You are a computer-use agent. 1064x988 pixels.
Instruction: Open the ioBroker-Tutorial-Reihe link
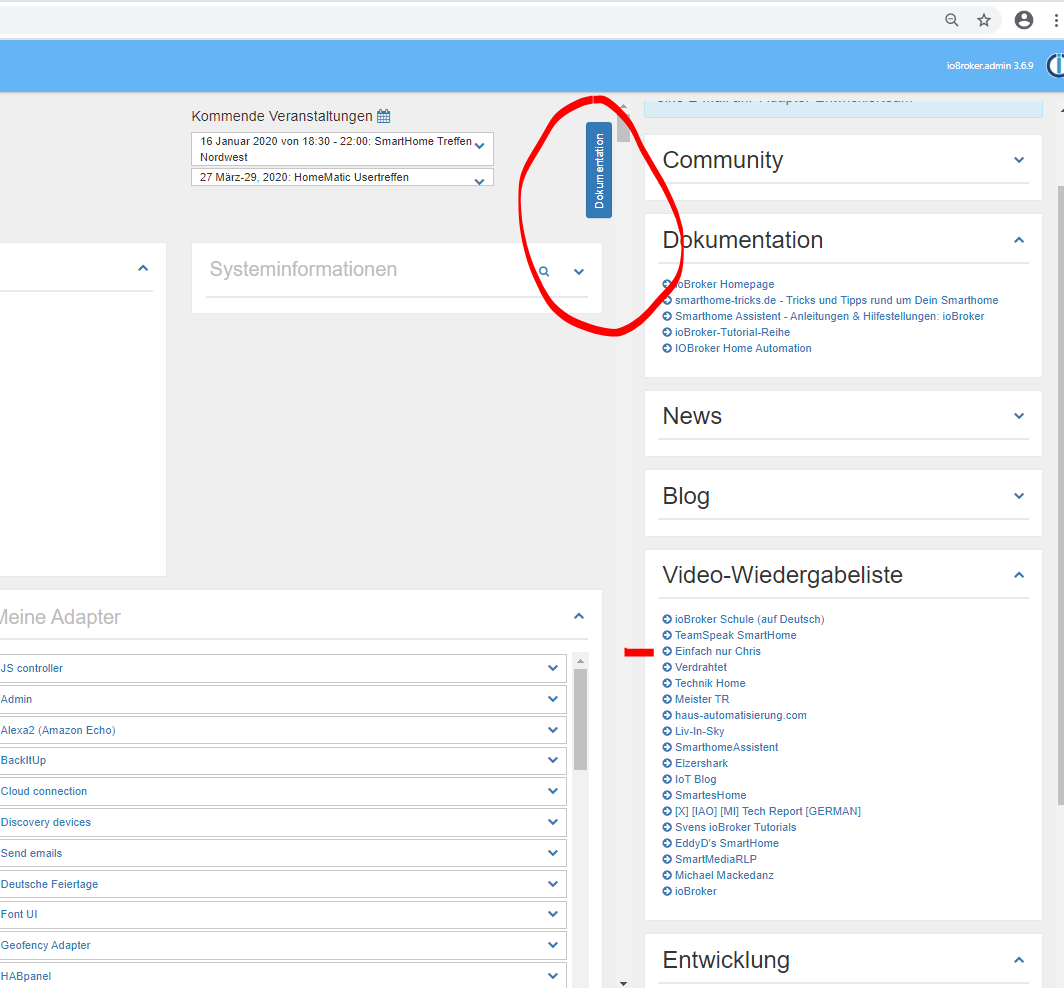point(732,332)
